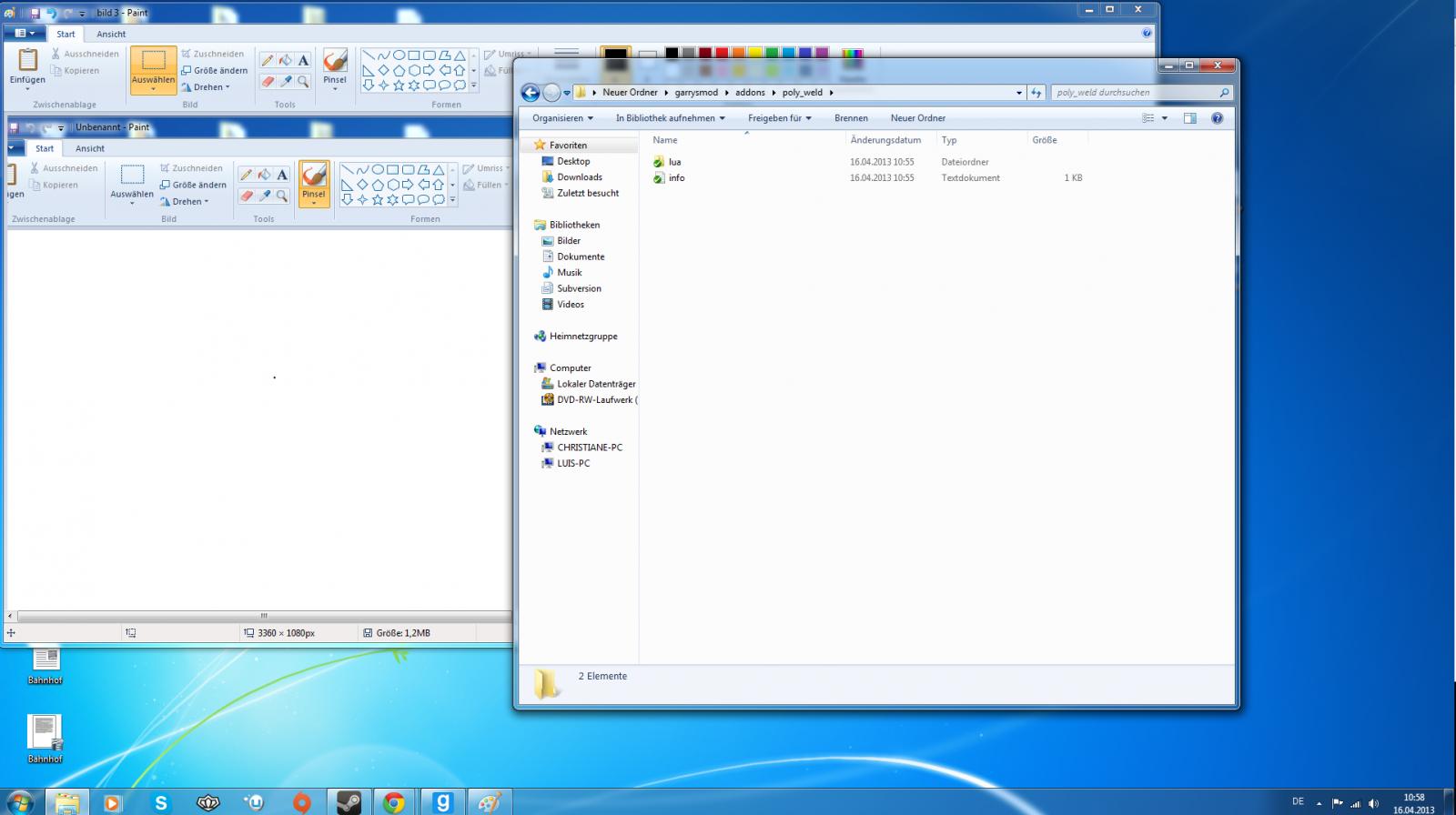The image size is (1456, 815).
Task: Click the Explorer back navigation arrow
Action: (531, 93)
